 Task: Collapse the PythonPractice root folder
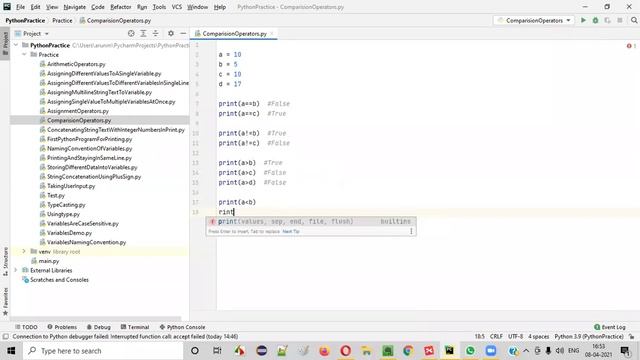point(16,45)
